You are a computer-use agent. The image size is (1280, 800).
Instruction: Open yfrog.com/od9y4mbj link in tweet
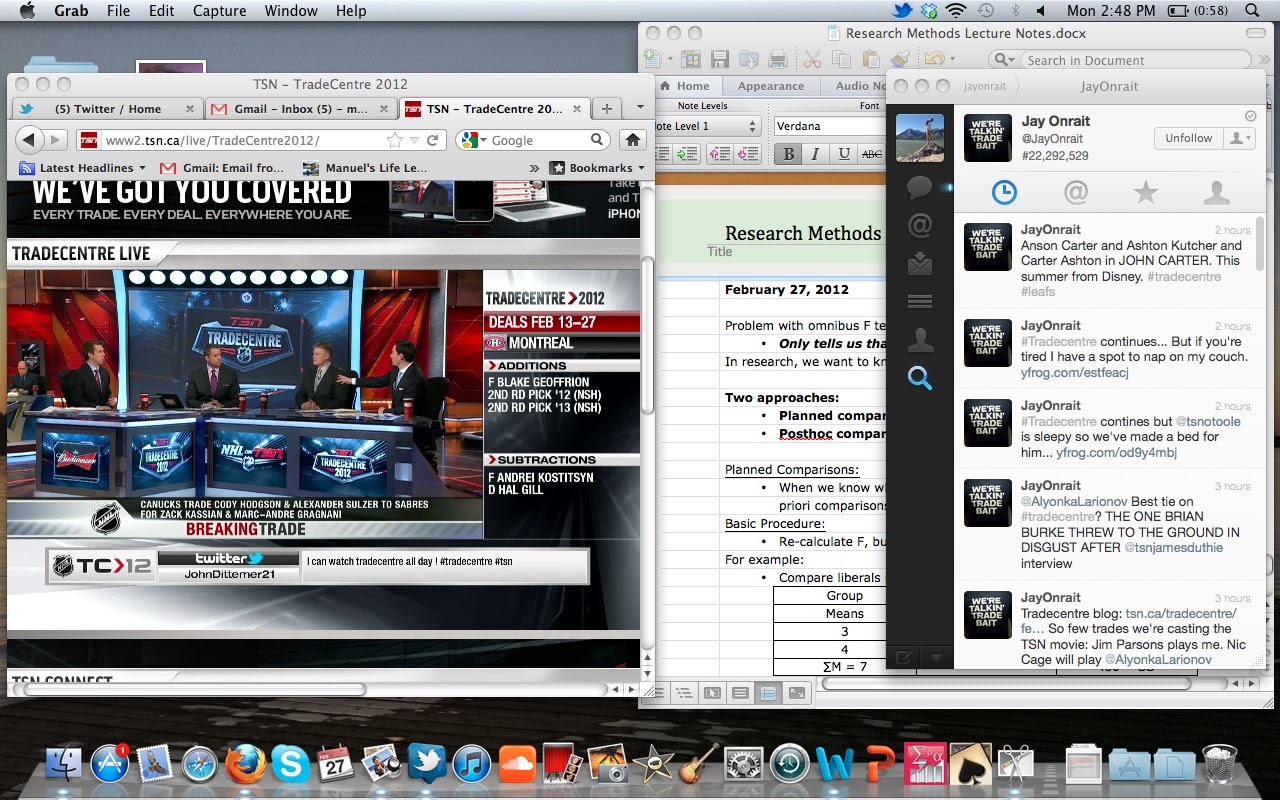(x=1116, y=452)
